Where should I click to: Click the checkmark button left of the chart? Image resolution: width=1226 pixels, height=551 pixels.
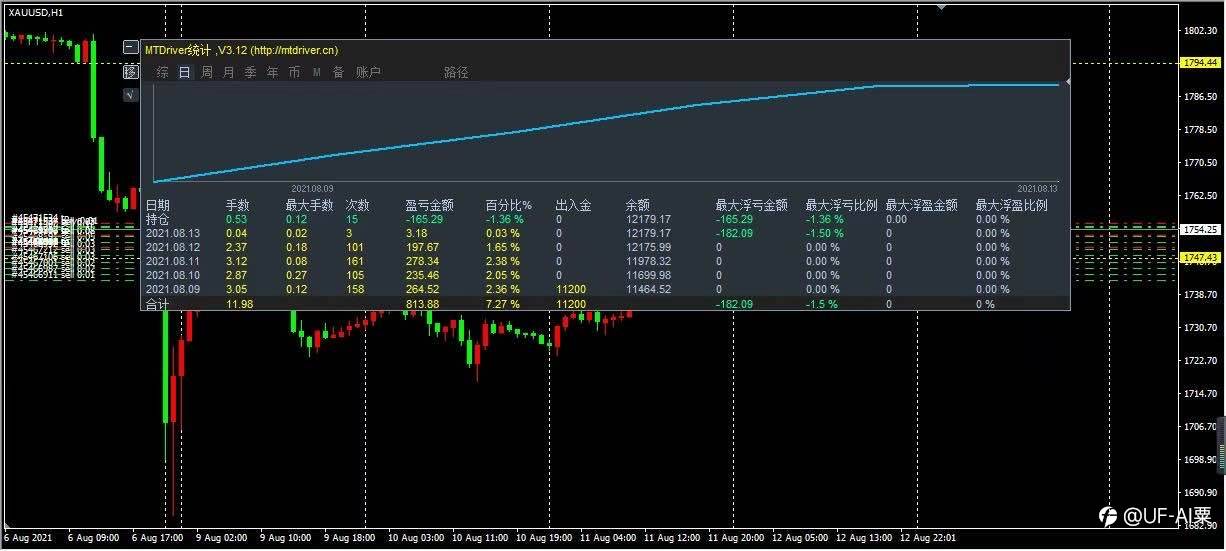tap(130, 95)
